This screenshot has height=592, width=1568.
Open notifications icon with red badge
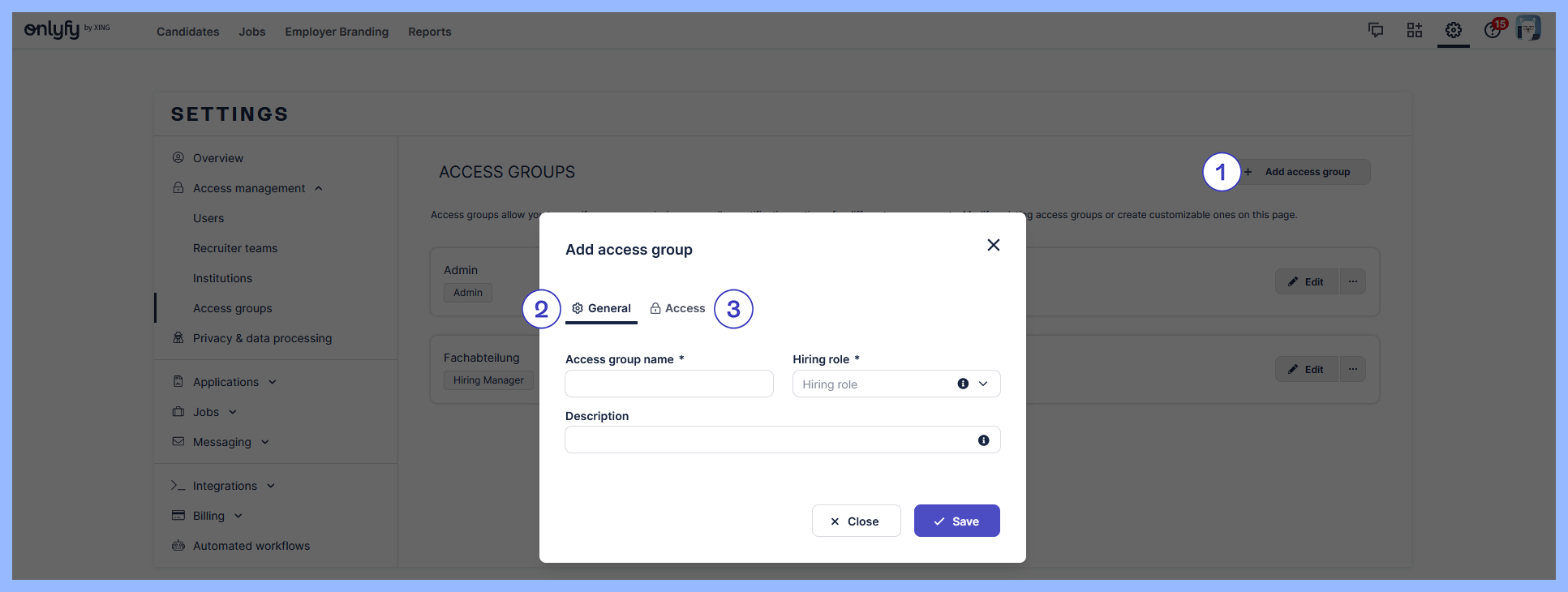pos(1493,29)
